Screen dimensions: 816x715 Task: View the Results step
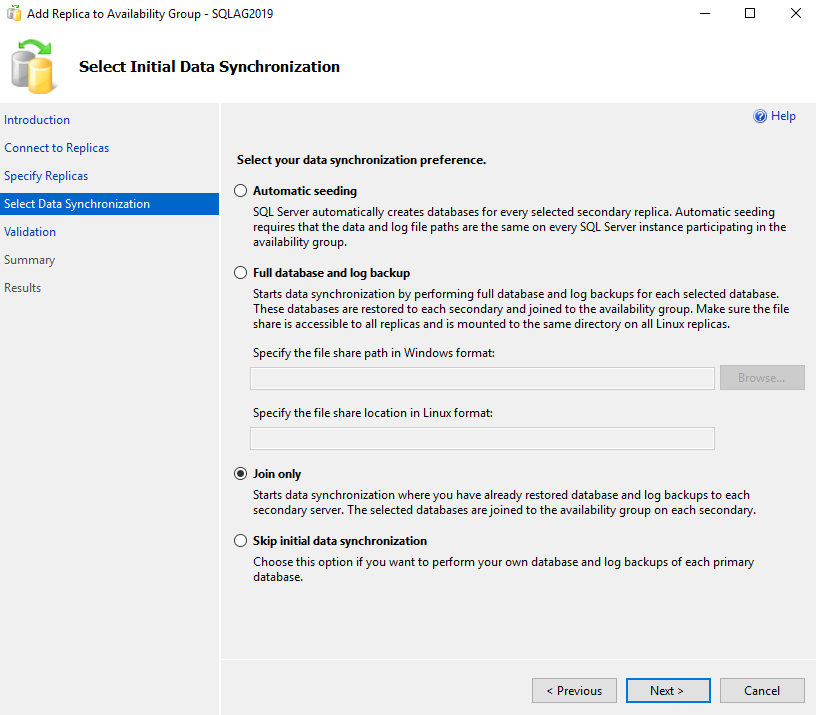(25, 287)
